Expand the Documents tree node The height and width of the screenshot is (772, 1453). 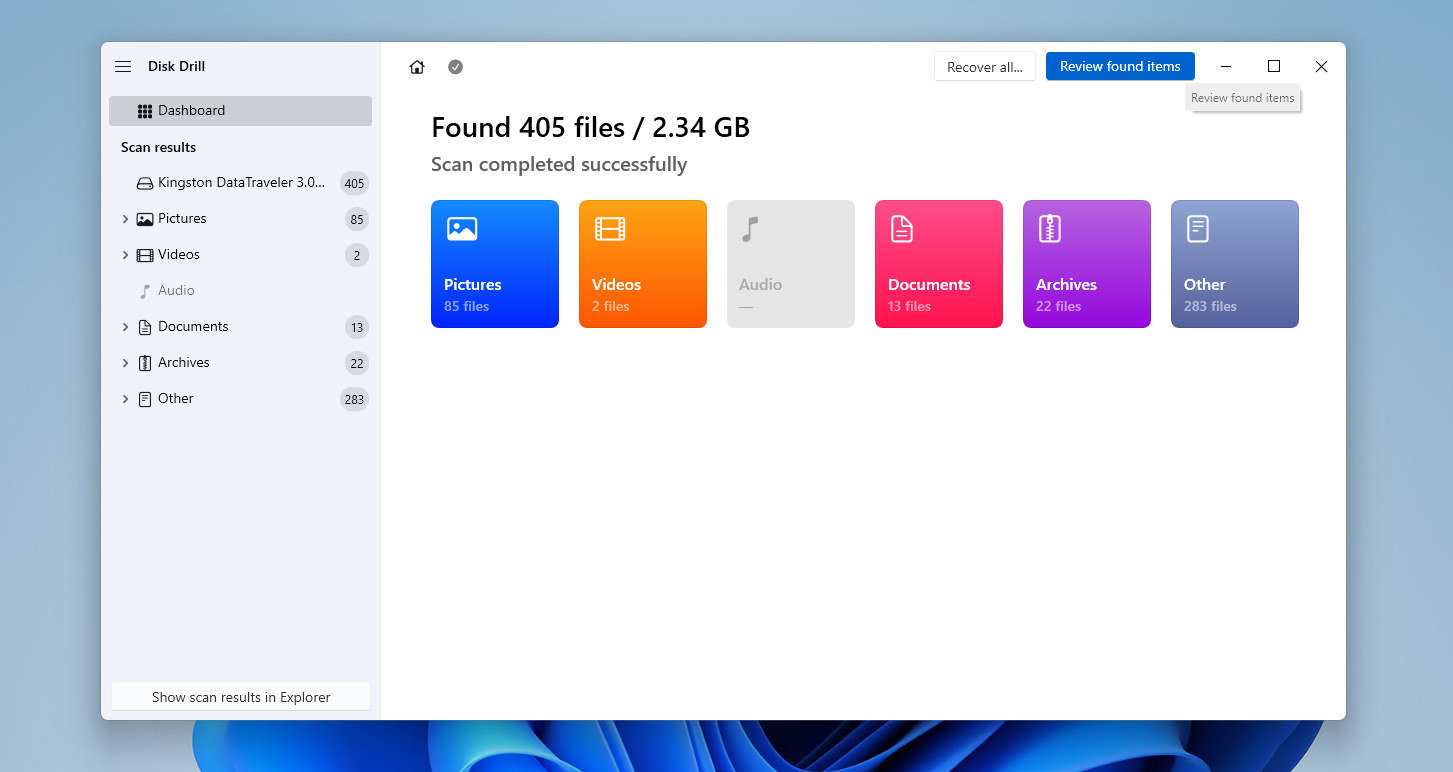point(125,327)
